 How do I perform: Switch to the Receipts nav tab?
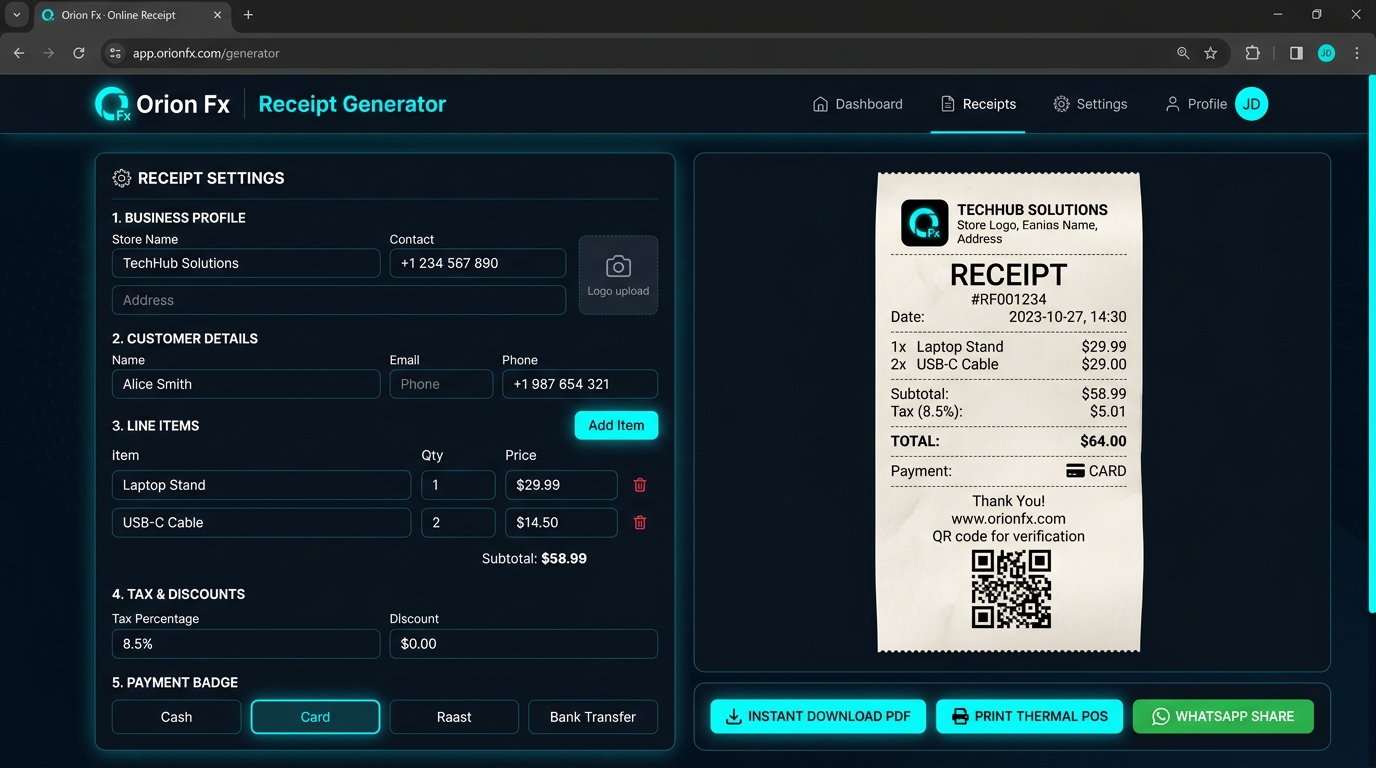click(x=978, y=104)
